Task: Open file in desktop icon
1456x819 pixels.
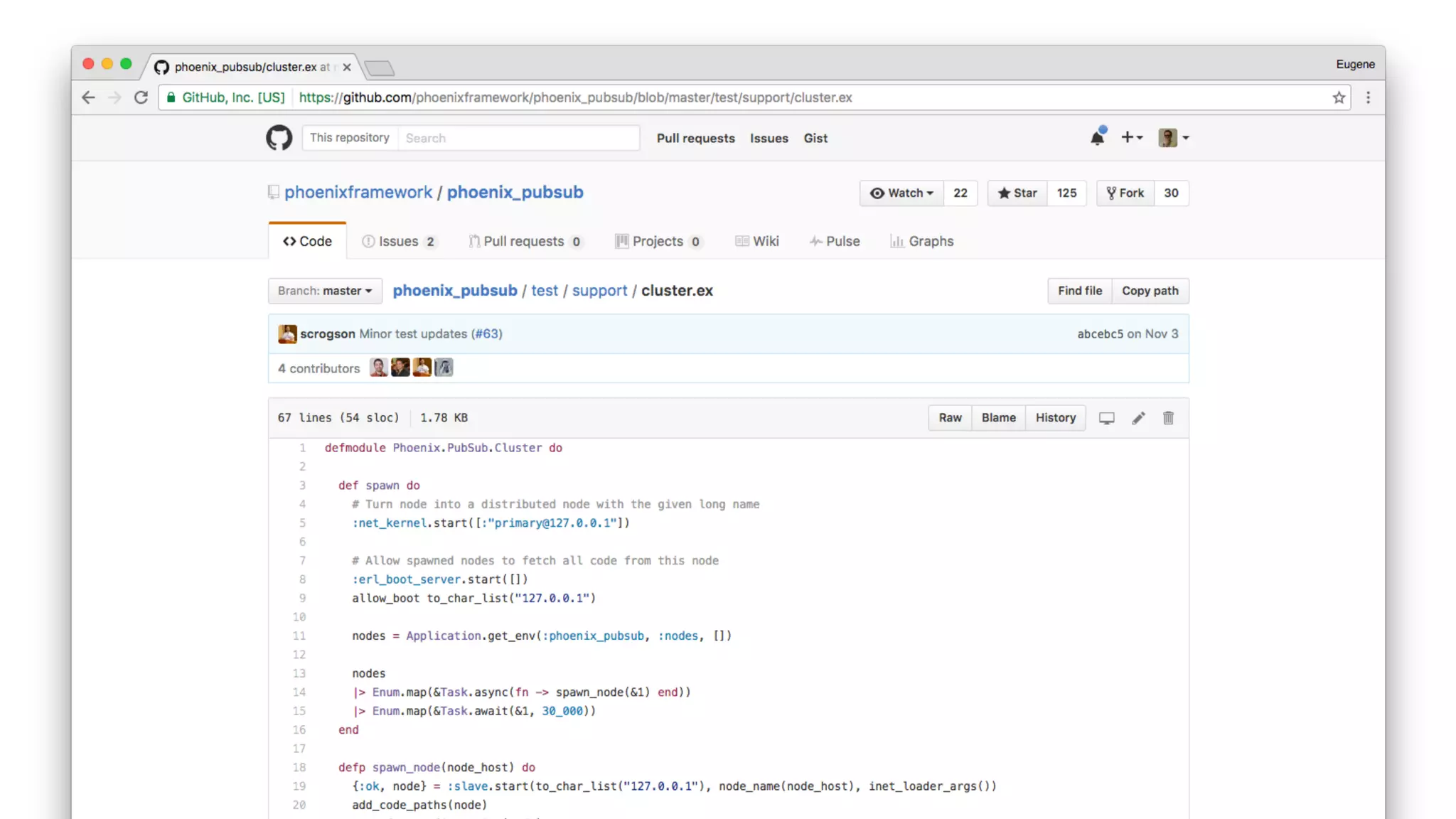Action: coord(1106,418)
